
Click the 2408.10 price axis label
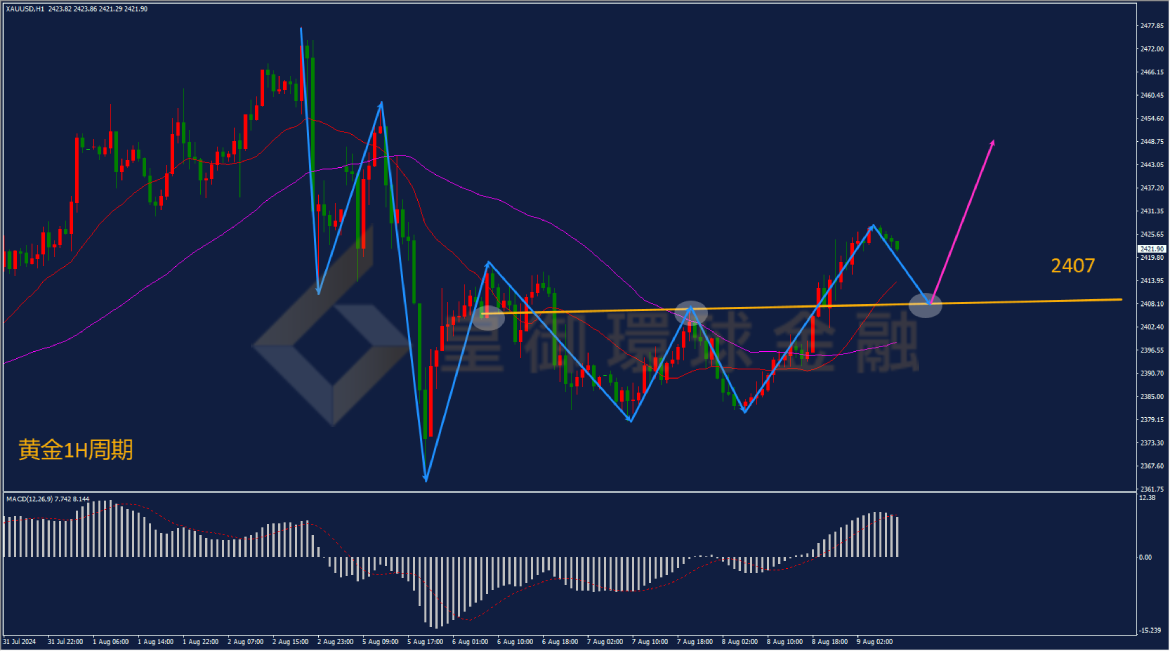pyautogui.click(x=1151, y=304)
